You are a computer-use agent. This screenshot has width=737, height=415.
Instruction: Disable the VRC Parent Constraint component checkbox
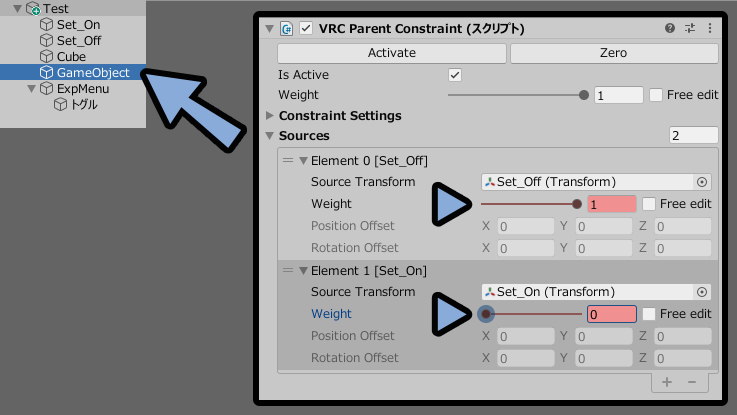(306, 28)
